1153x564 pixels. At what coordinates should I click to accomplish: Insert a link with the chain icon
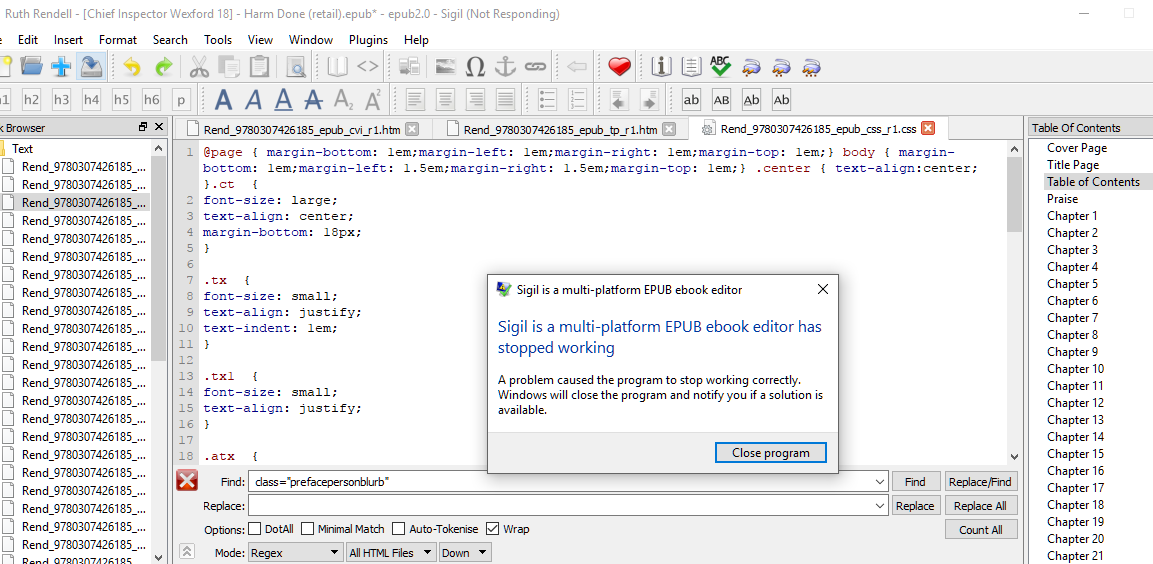pos(535,67)
